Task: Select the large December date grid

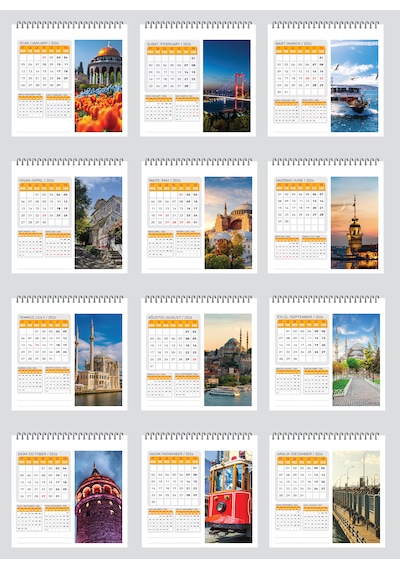Action: 302,482
